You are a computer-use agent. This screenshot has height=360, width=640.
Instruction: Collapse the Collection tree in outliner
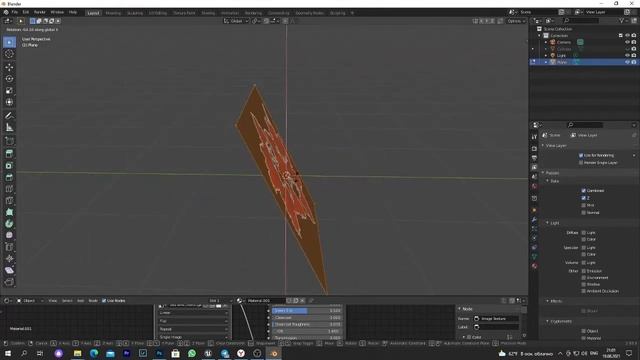(540, 36)
